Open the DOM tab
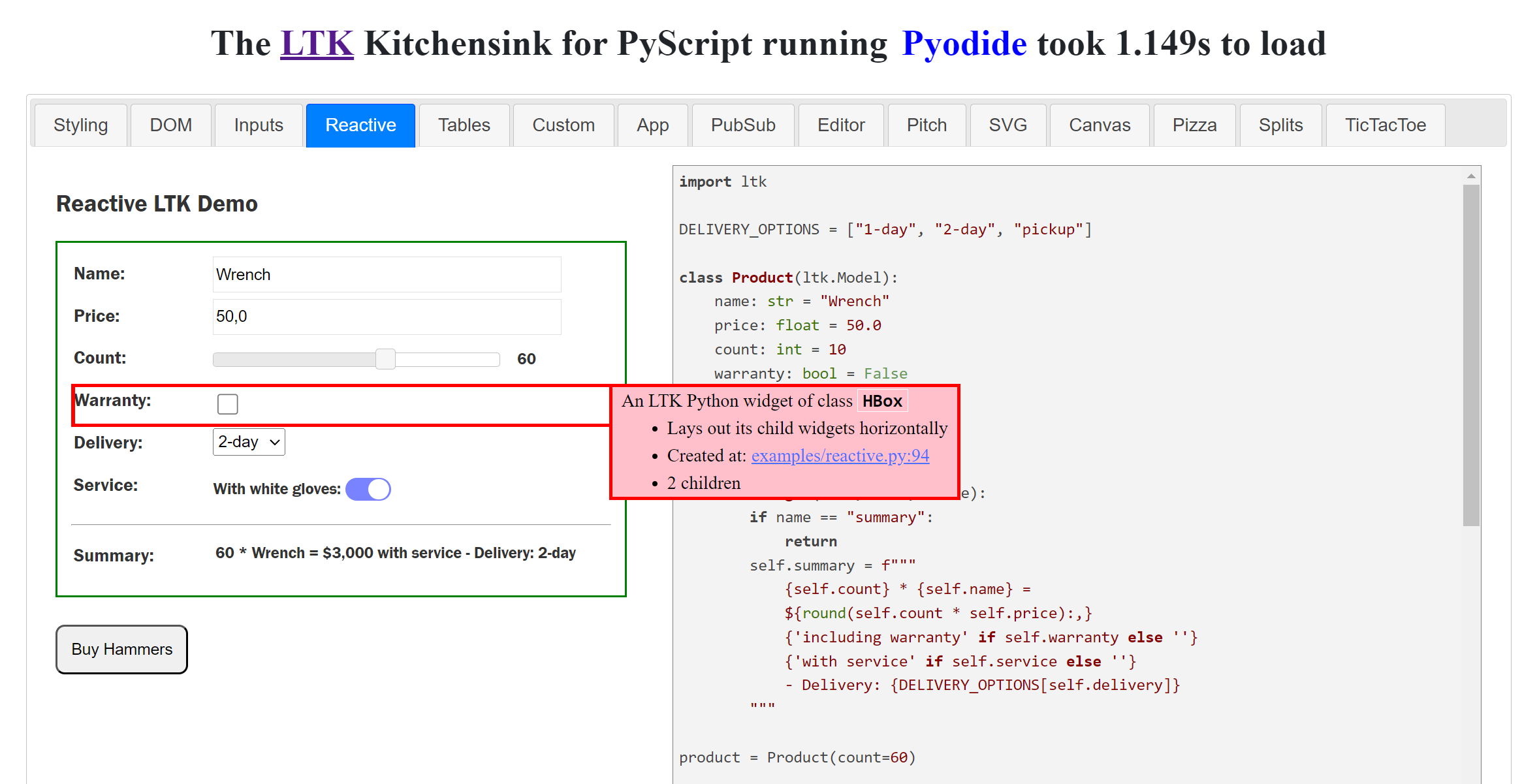This screenshot has width=1522, height=784. click(x=170, y=125)
